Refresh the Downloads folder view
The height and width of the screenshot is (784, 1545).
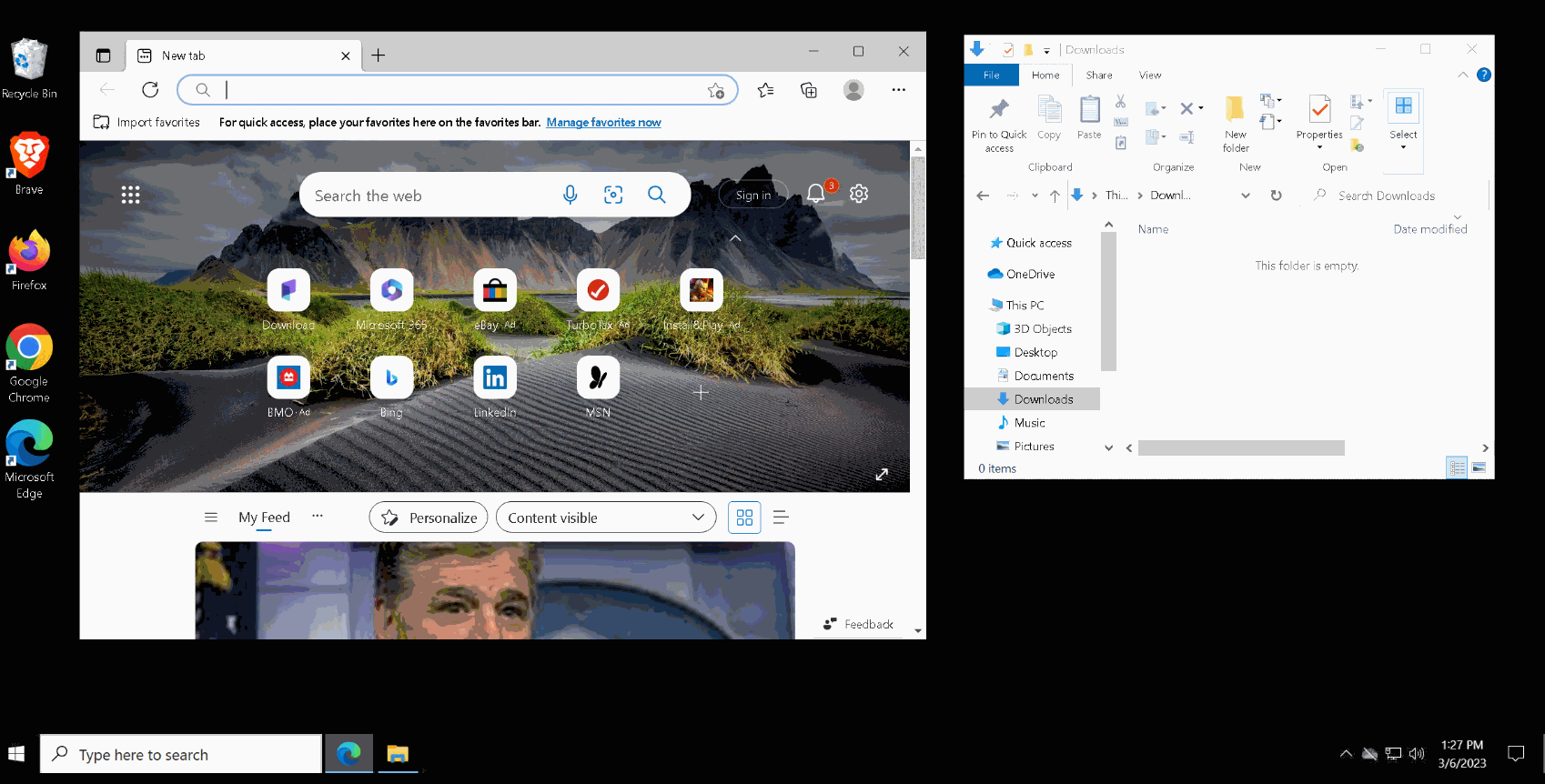click(1277, 196)
